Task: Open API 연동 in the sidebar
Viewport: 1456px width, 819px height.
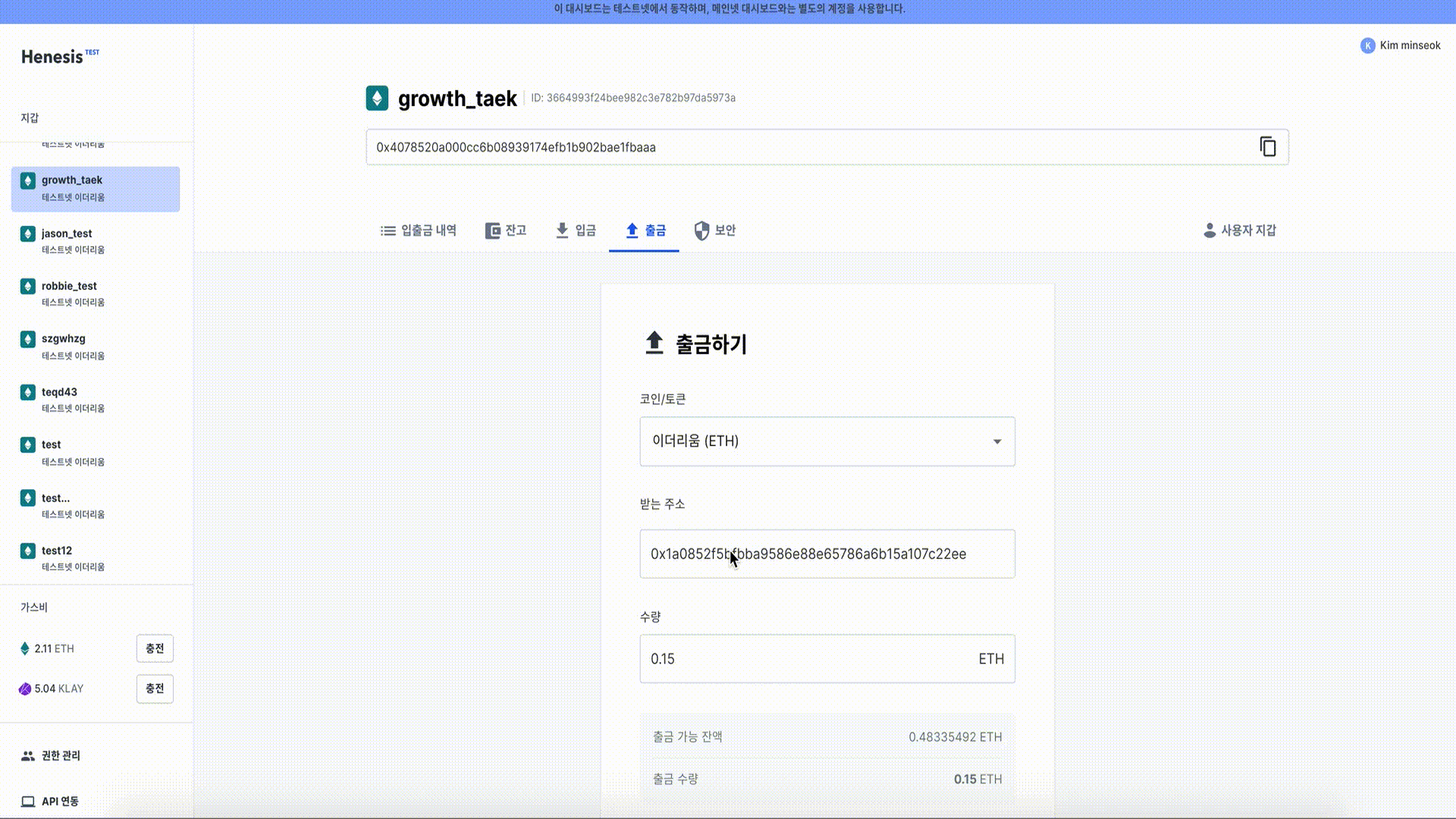Action: [x=50, y=802]
